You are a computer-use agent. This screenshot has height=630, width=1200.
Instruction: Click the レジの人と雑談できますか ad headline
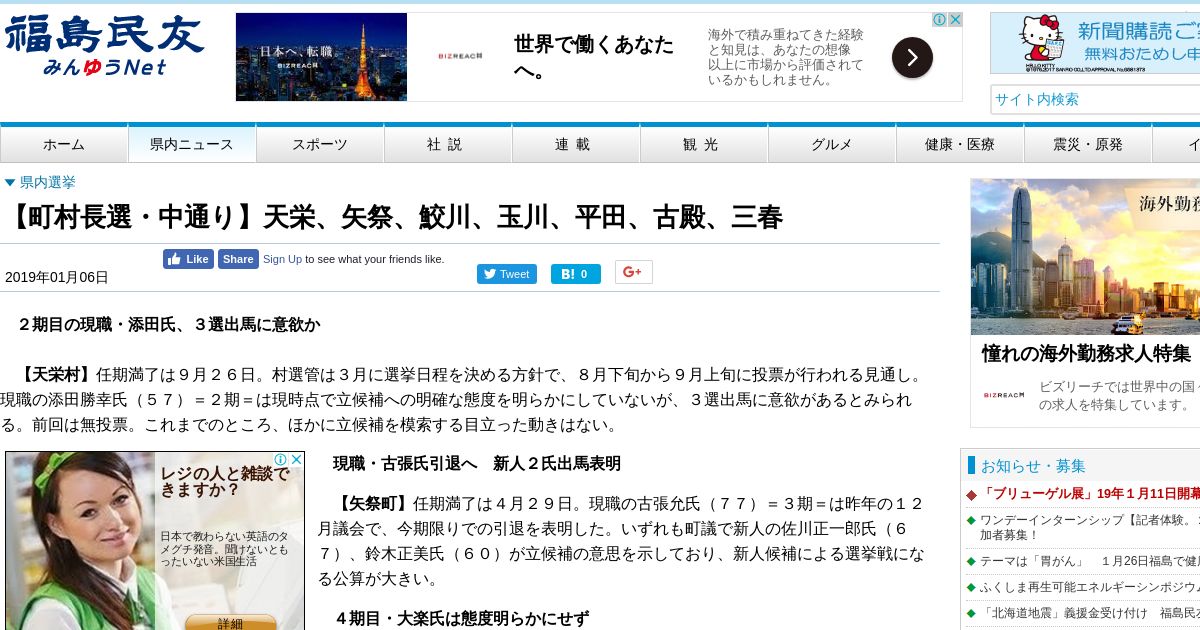(x=224, y=482)
